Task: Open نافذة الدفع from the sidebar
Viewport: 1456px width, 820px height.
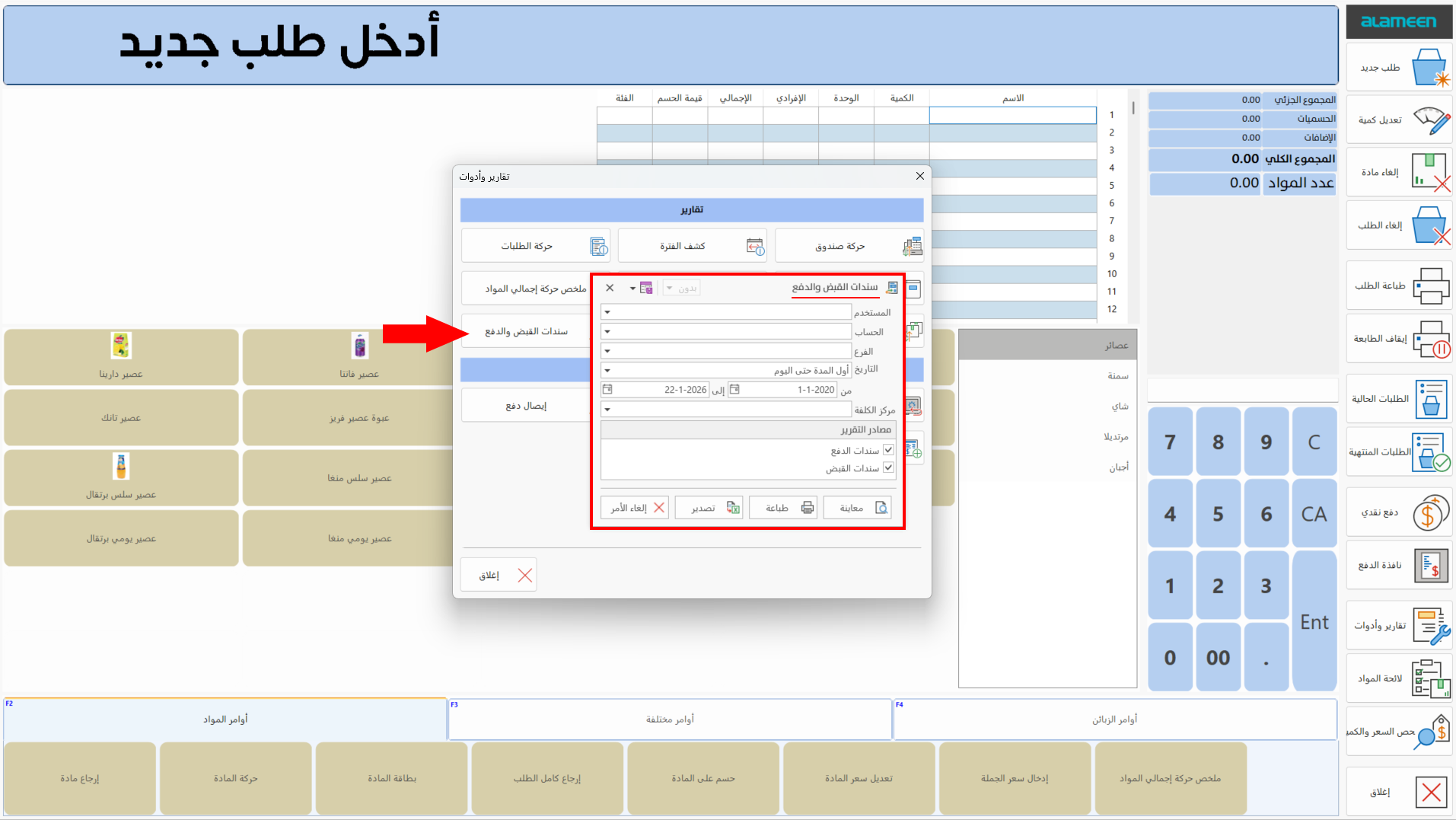Action: pos(1399,565)
